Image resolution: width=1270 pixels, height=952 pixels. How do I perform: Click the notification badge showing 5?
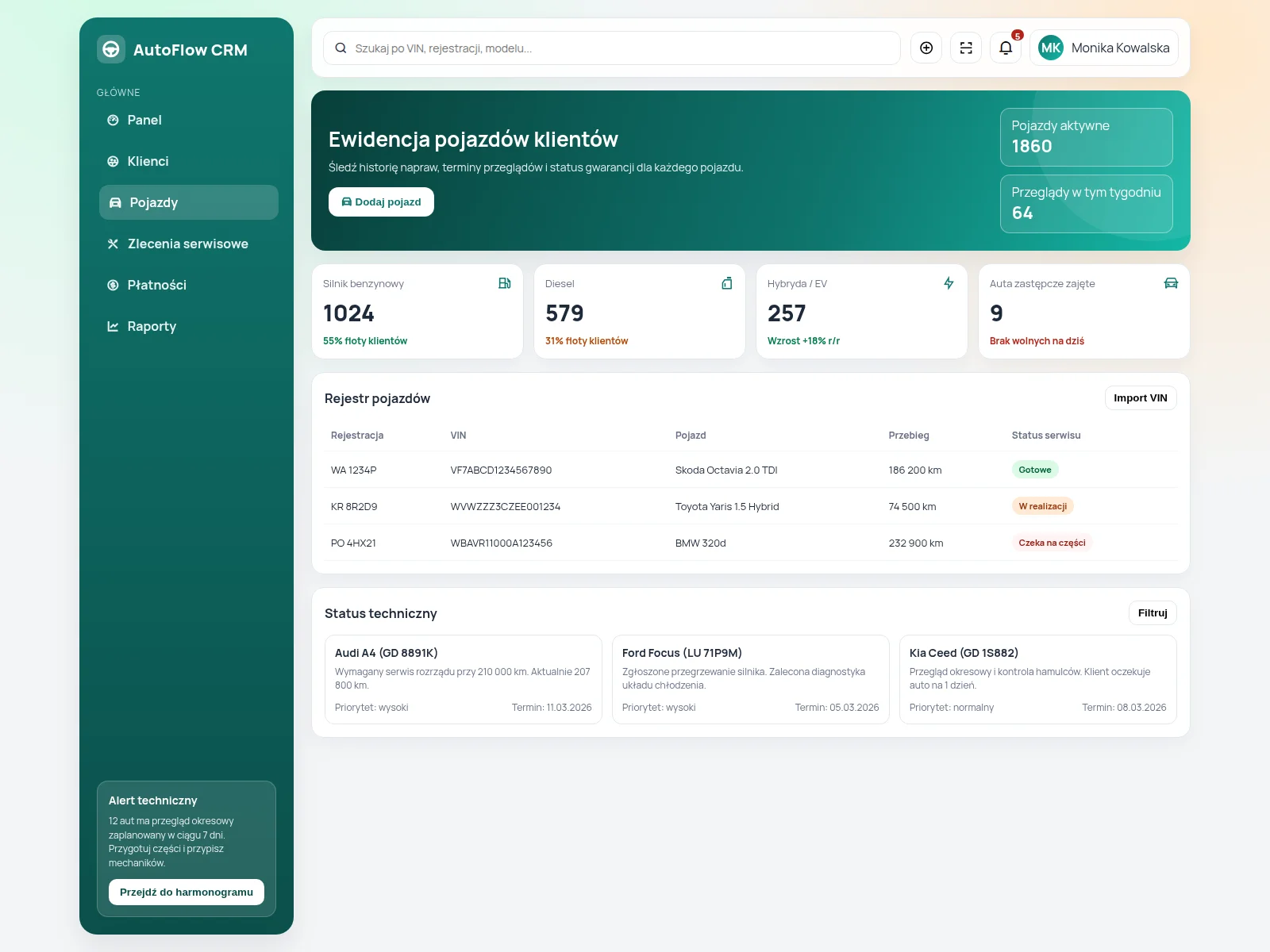click(1018, 36)
